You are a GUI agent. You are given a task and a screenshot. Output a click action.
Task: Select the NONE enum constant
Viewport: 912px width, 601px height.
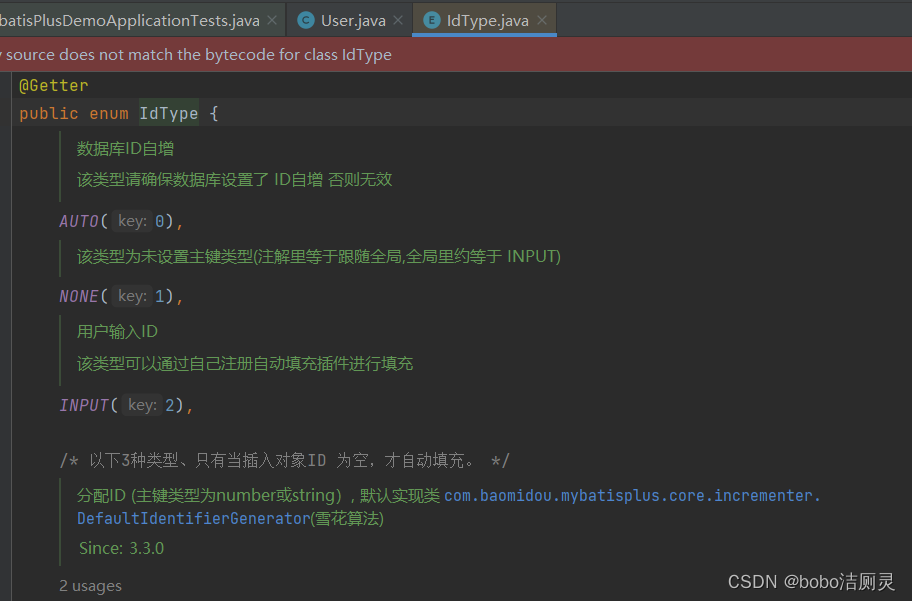click(x=78, y=295)
